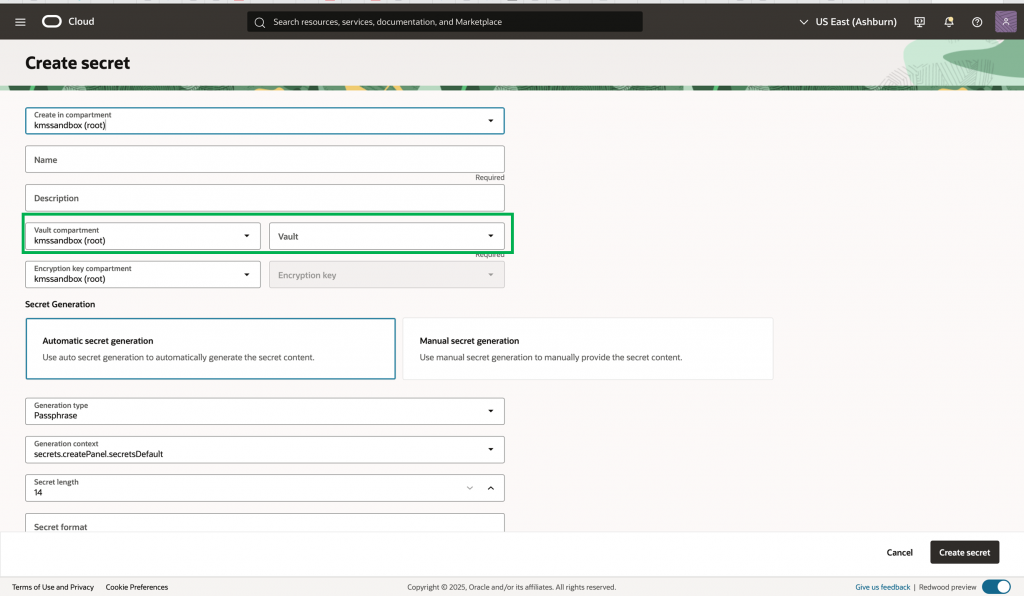Cancel creating the secret
This screenshot has width=1024, height=596.
coord(899,552)
